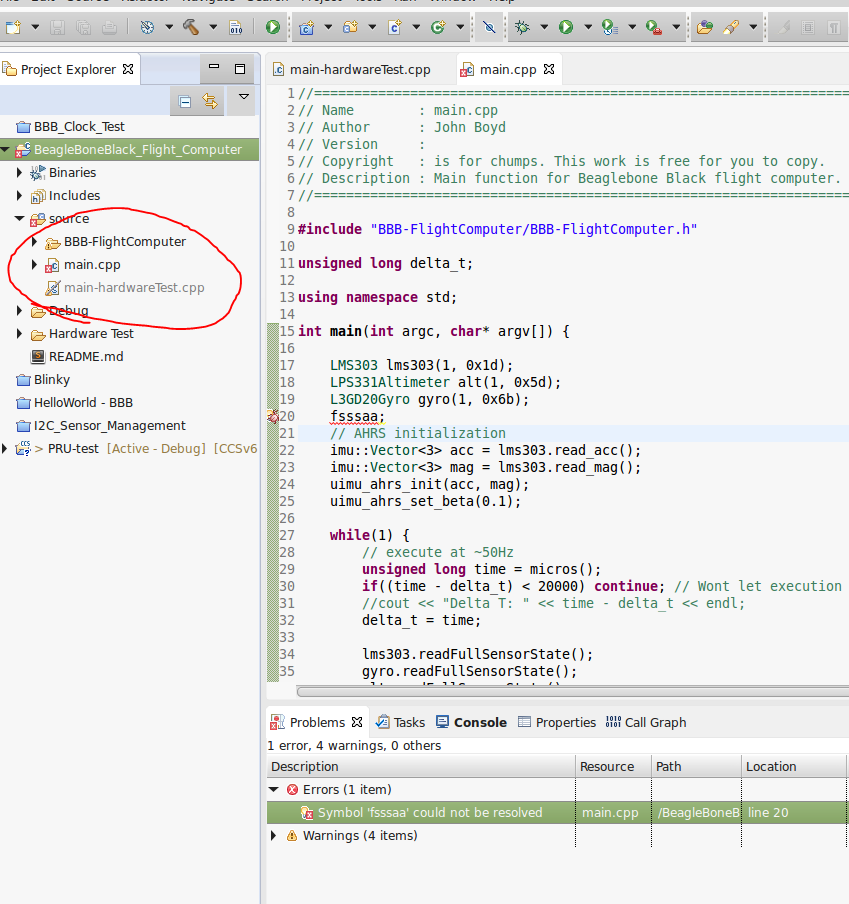Image resolution: width=849 pixels, height=904 pixels.
Task: Click the Collapse All icon in Project Explorer
Action: coord(185,102)
